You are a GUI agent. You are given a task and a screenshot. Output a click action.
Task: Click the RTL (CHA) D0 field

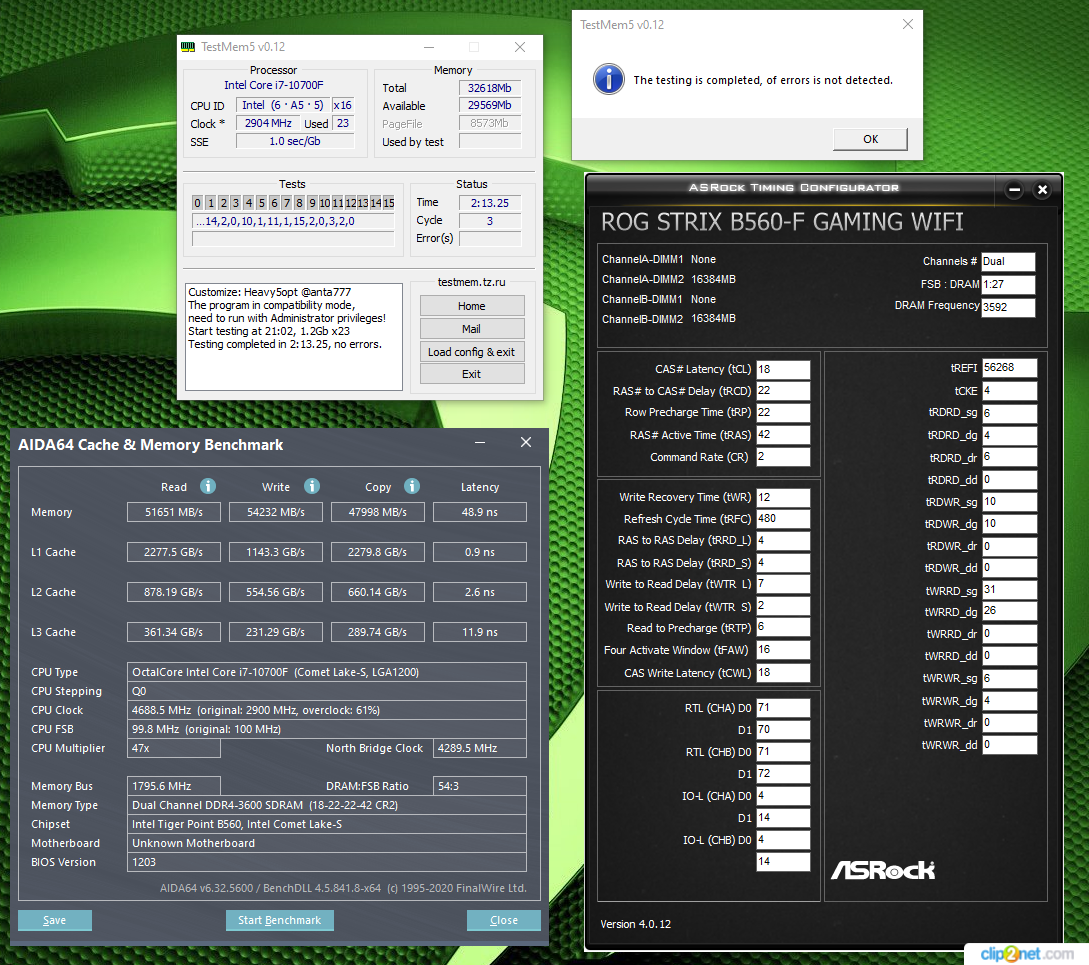click(x=783, y=707)
